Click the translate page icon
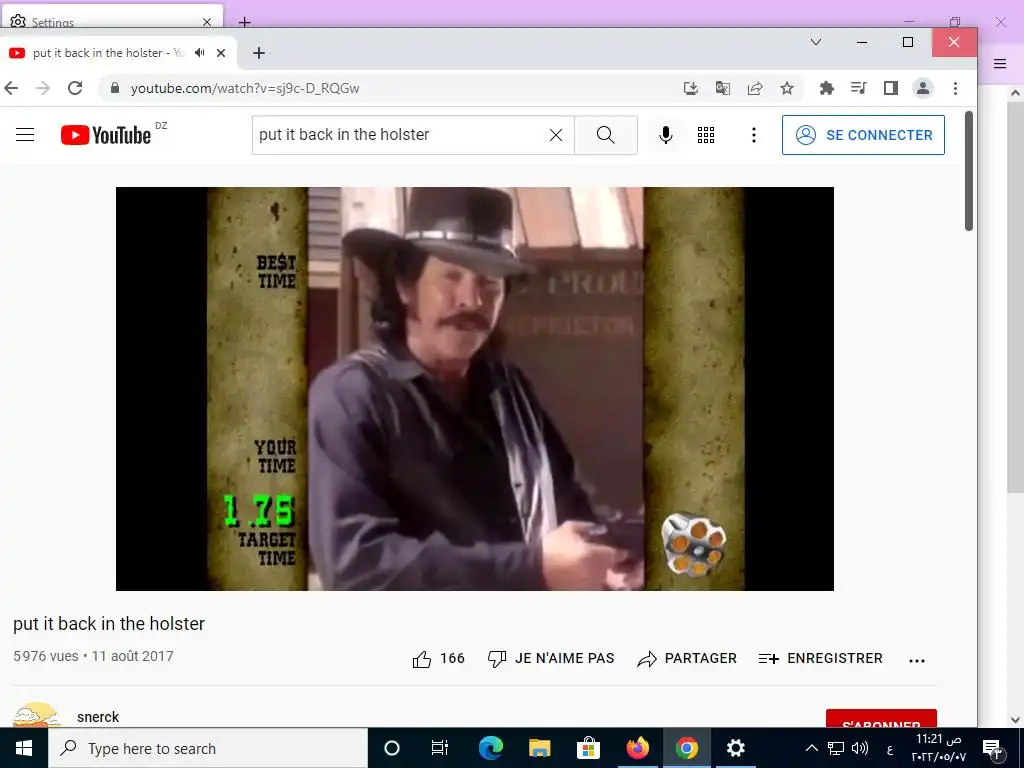 click(723, 88)
